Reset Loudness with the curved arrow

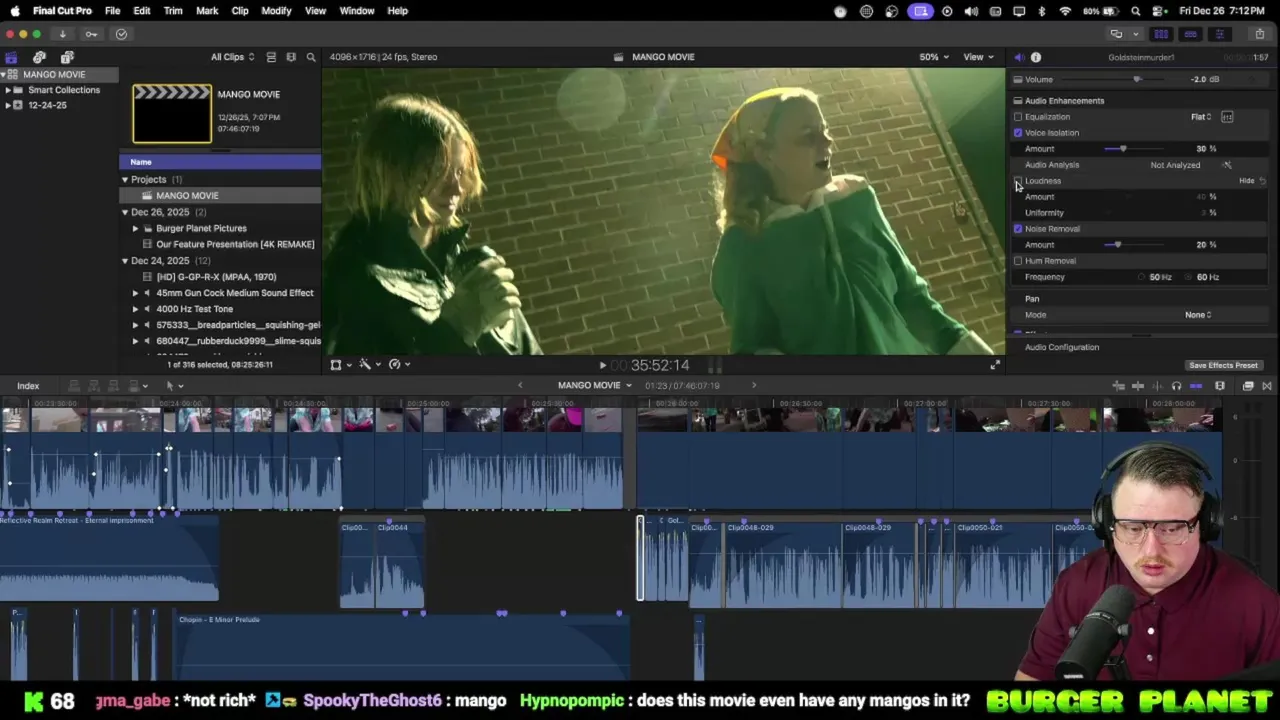click(x=1263, y=181)
